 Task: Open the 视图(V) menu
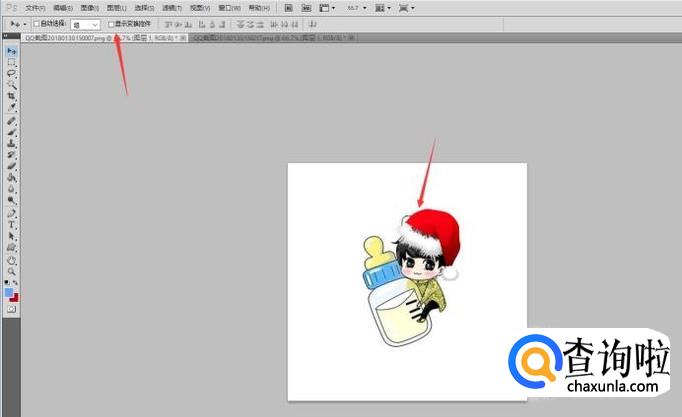pyautogui.click(x=200, y=8)
